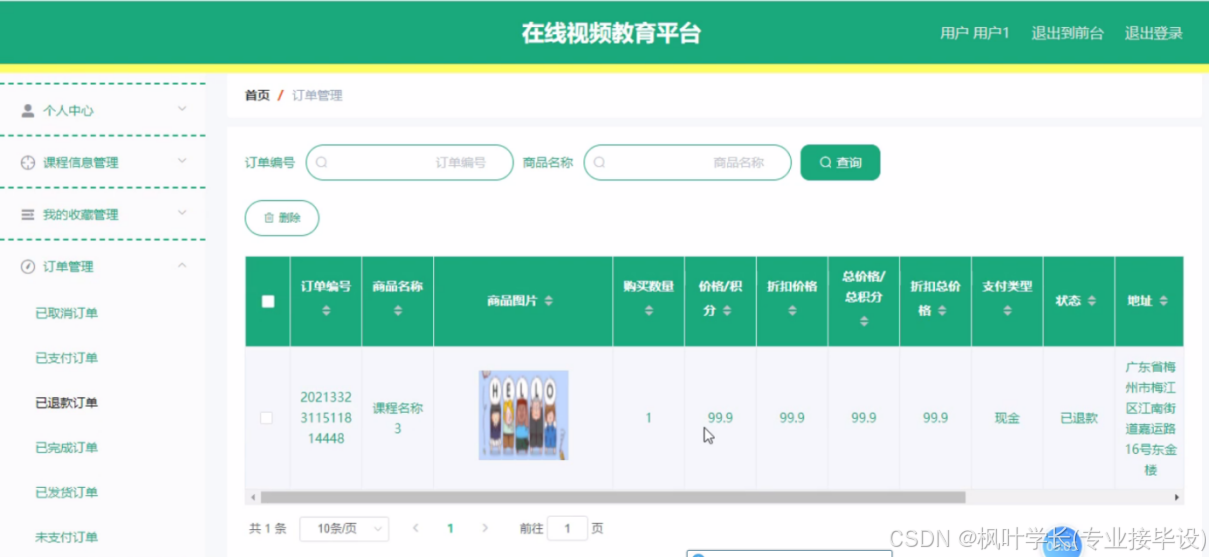Sort table by 购买数量 column arrows
Viewport: 1210px width, 558px height.
tap(649, 311)
